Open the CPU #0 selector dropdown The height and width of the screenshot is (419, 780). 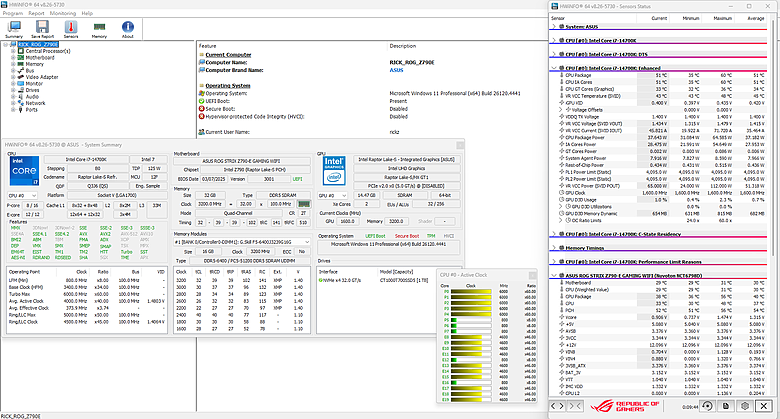point(22,196)
